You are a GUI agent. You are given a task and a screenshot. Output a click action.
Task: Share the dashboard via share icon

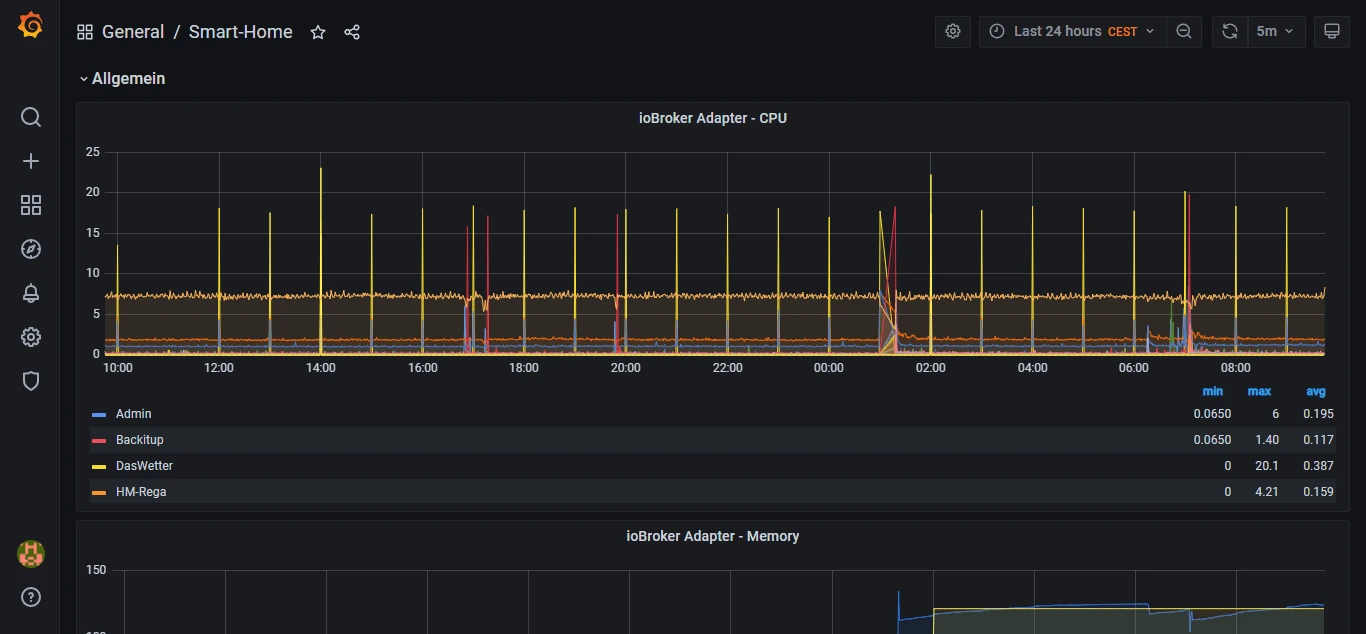point(352,32)
